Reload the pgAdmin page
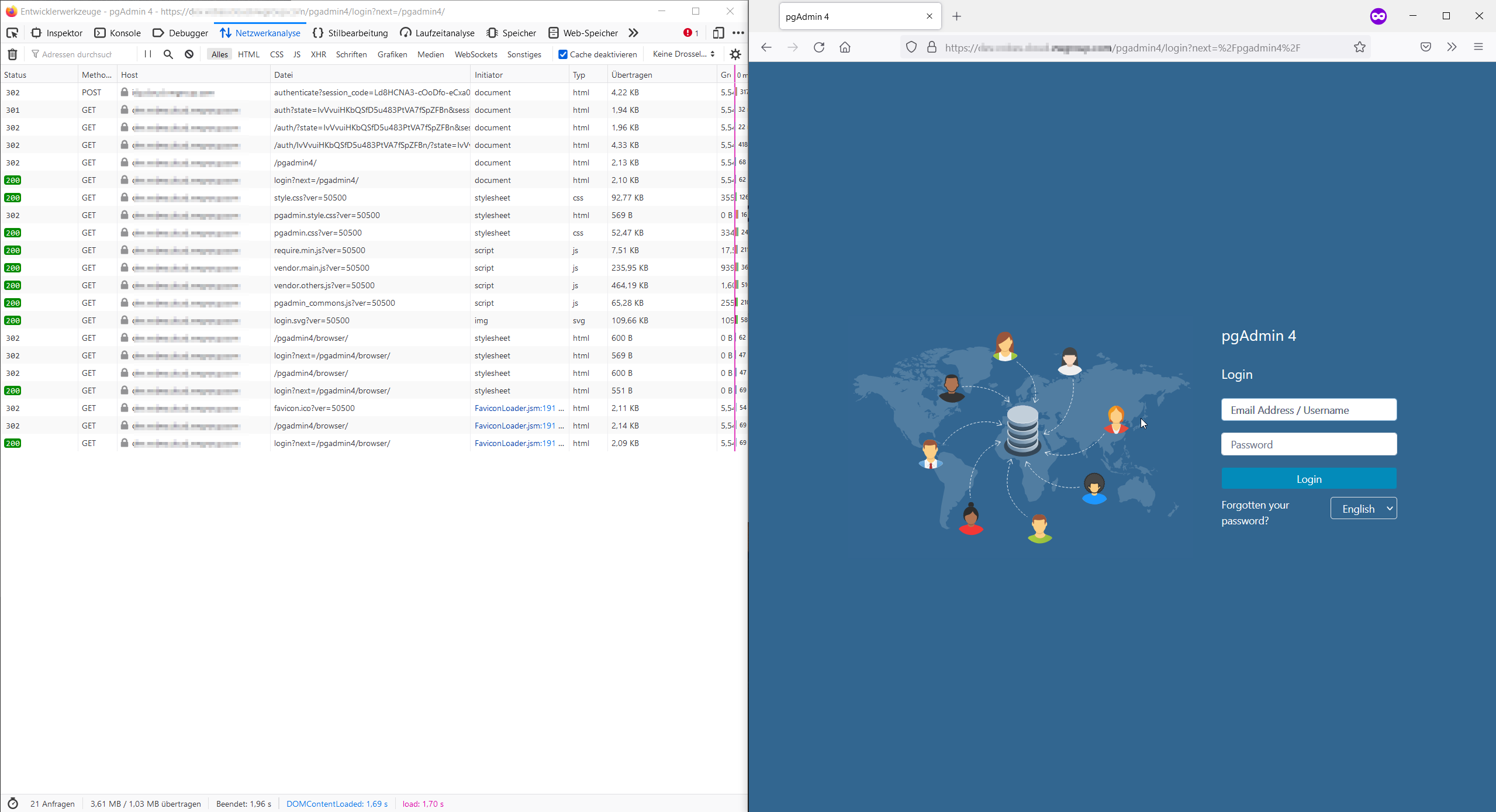This screenshot has height=812, width=1496. (x=819, y=47)
